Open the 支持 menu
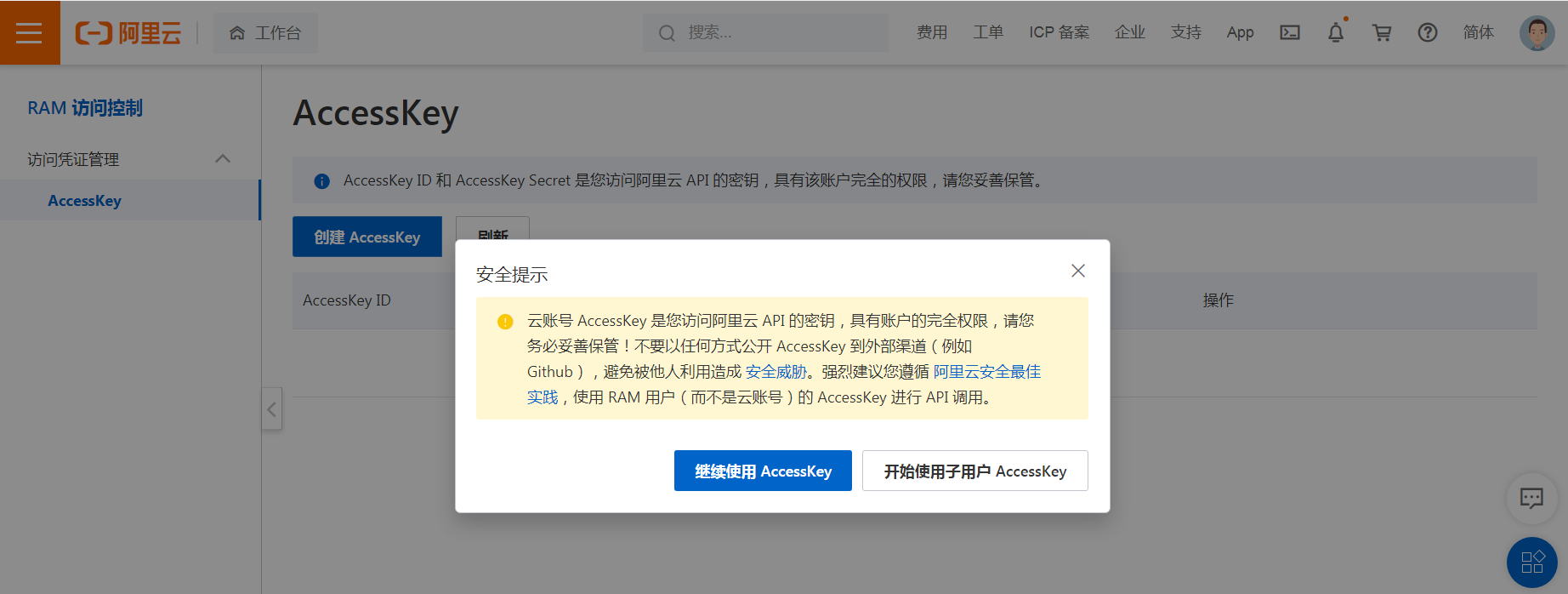Viewport: 1568px width, 594px height. (x=1186, y=32)
